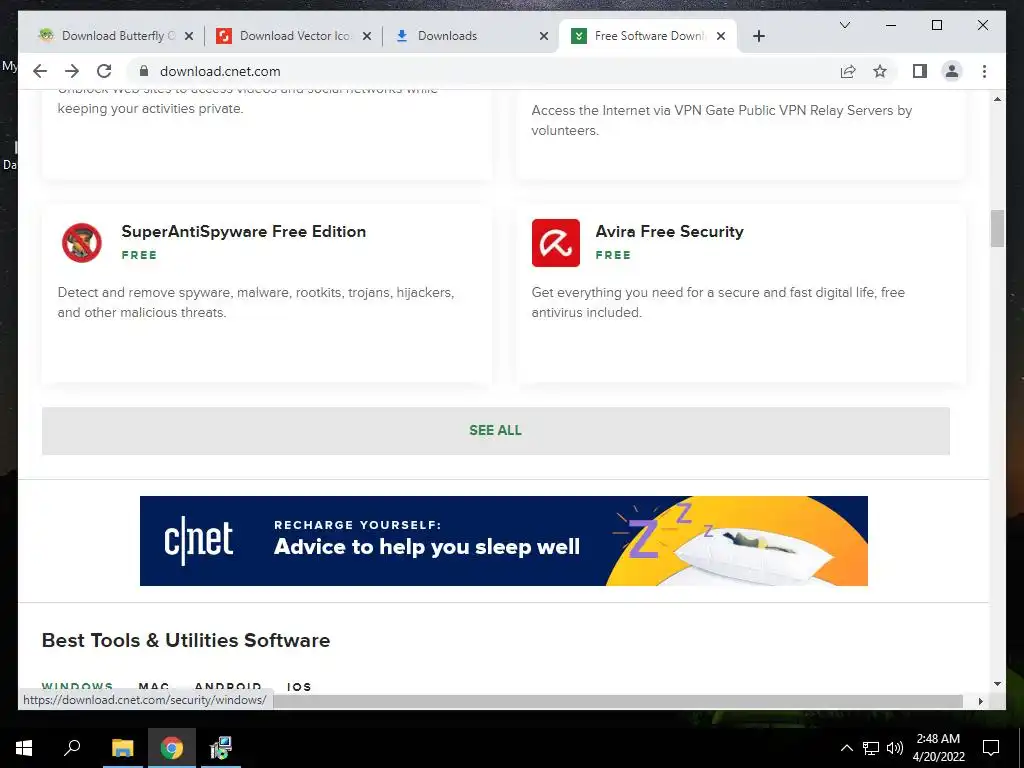Viewport: 1024px width, 768px height.
Task: Switch to the Downloads tab
Action: [x=470, y=36]
